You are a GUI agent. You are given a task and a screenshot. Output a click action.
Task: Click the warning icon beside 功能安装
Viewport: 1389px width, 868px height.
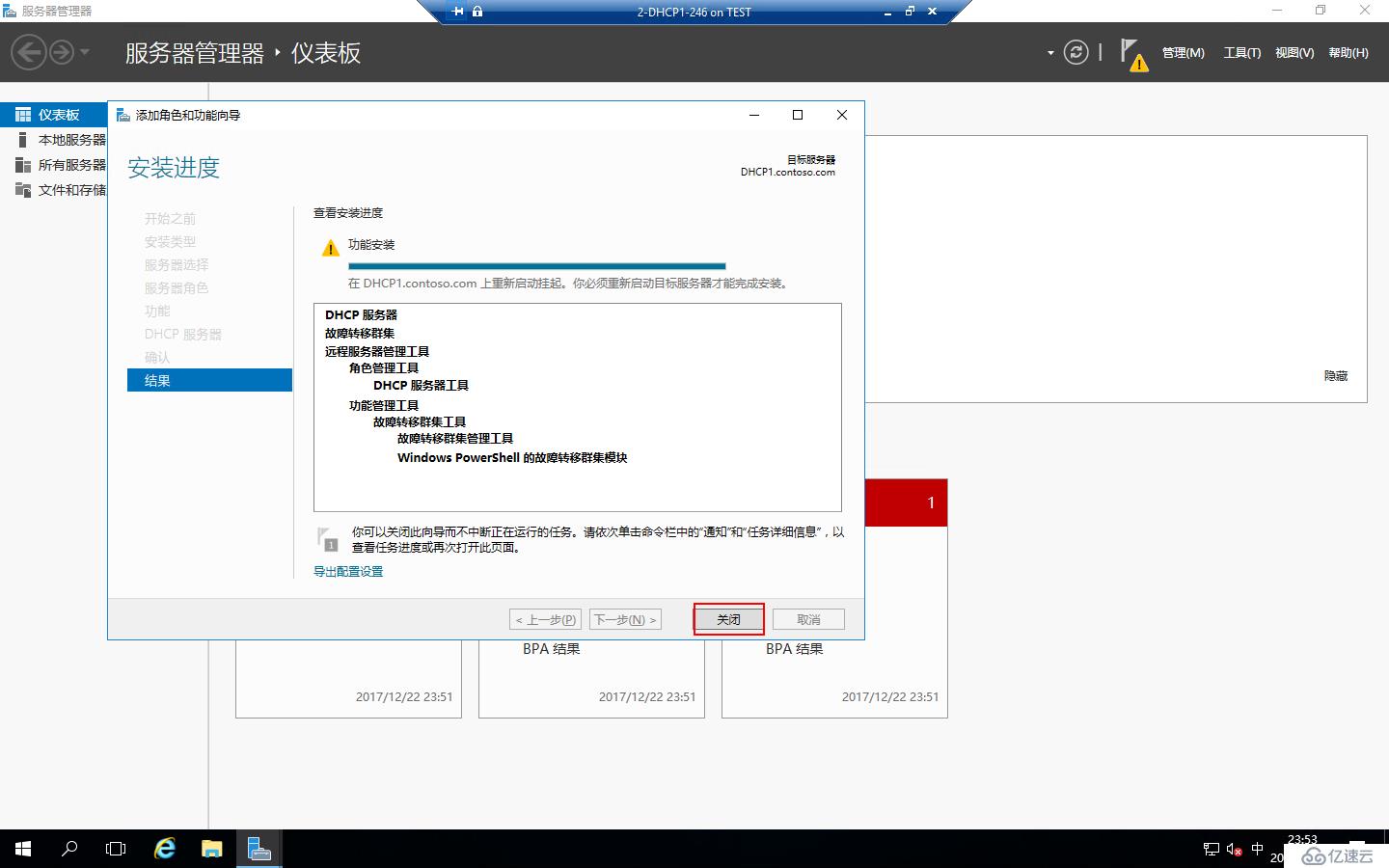pyautogui.click(x=330, y=248)
